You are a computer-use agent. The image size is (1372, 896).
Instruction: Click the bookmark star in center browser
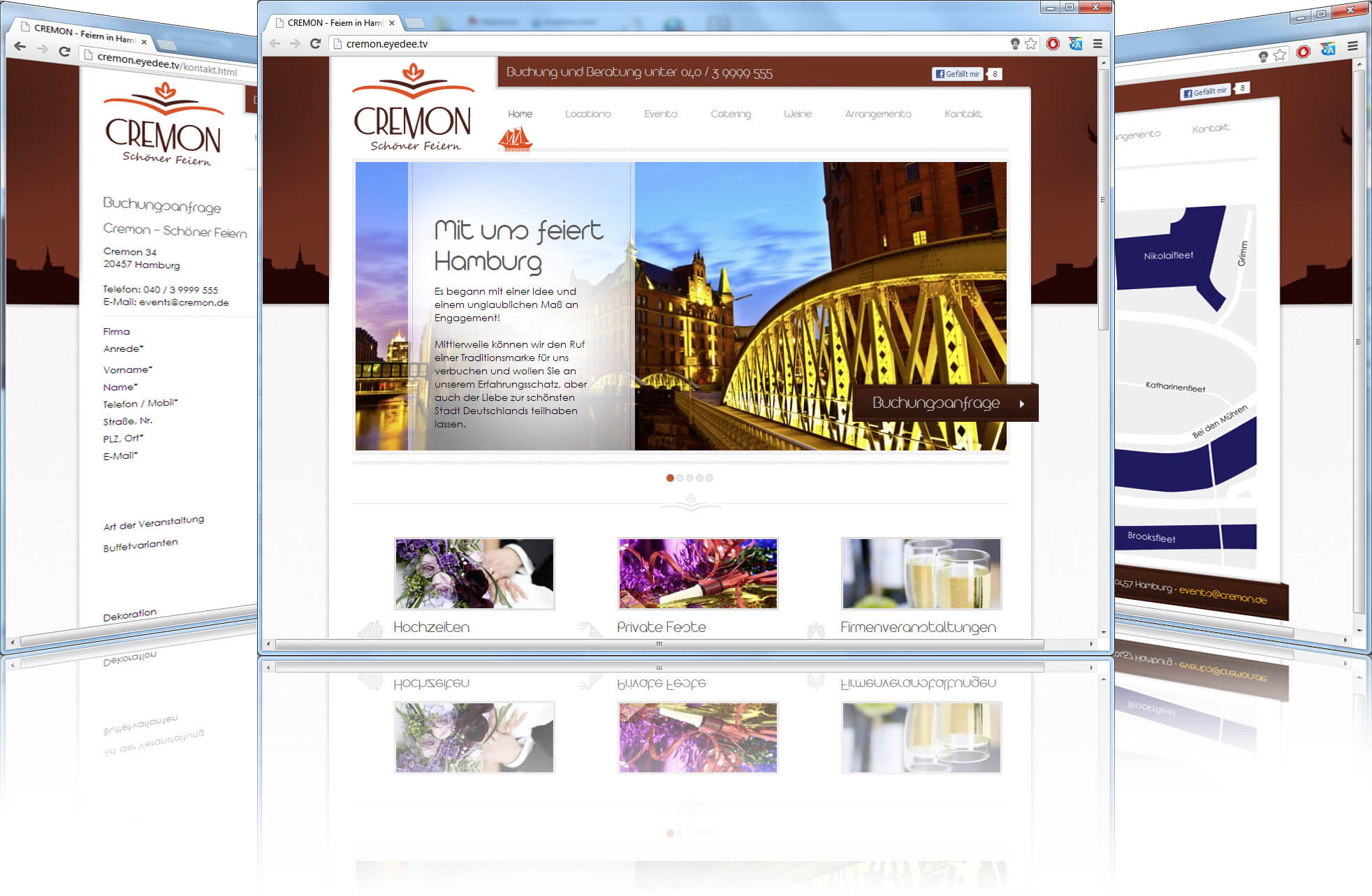1031,43
